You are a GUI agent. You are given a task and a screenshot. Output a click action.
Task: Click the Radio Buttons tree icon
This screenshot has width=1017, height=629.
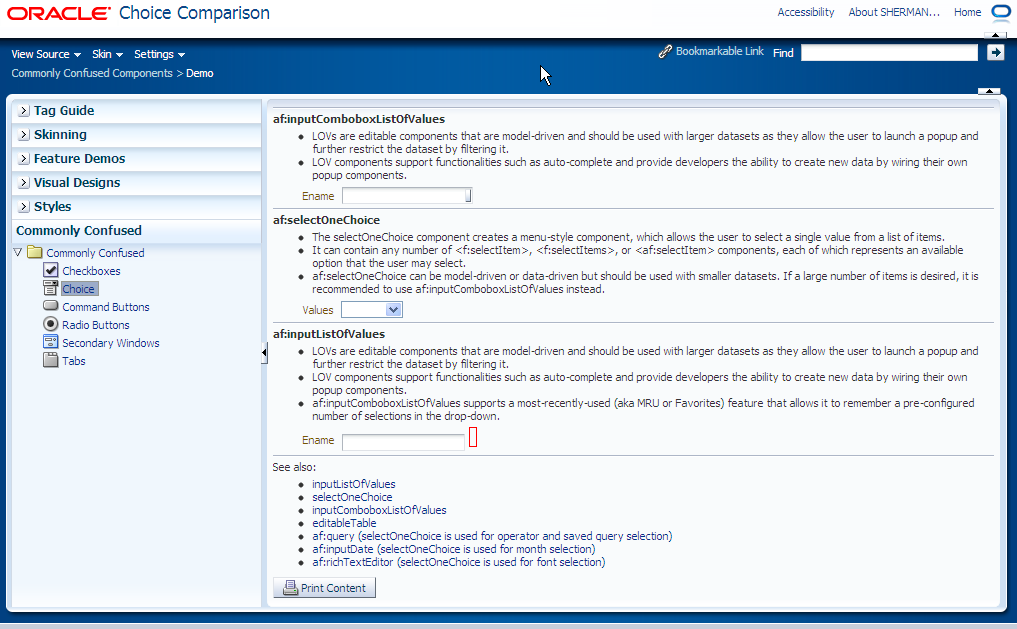click(51, 324)
